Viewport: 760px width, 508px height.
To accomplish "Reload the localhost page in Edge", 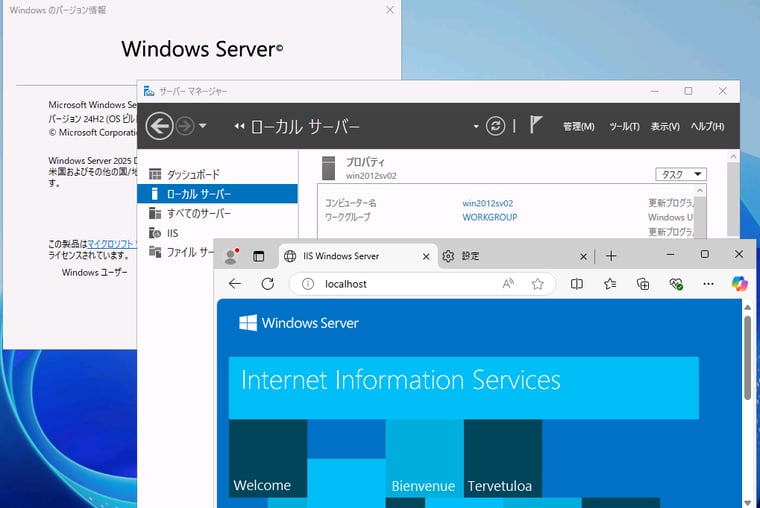I will tap(268, 284).
